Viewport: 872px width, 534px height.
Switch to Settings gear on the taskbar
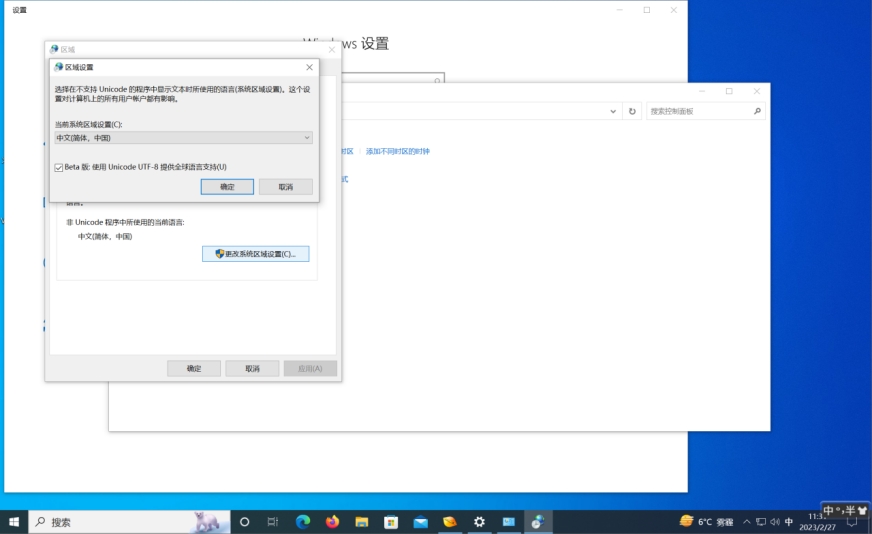click(x=479, y=522)
